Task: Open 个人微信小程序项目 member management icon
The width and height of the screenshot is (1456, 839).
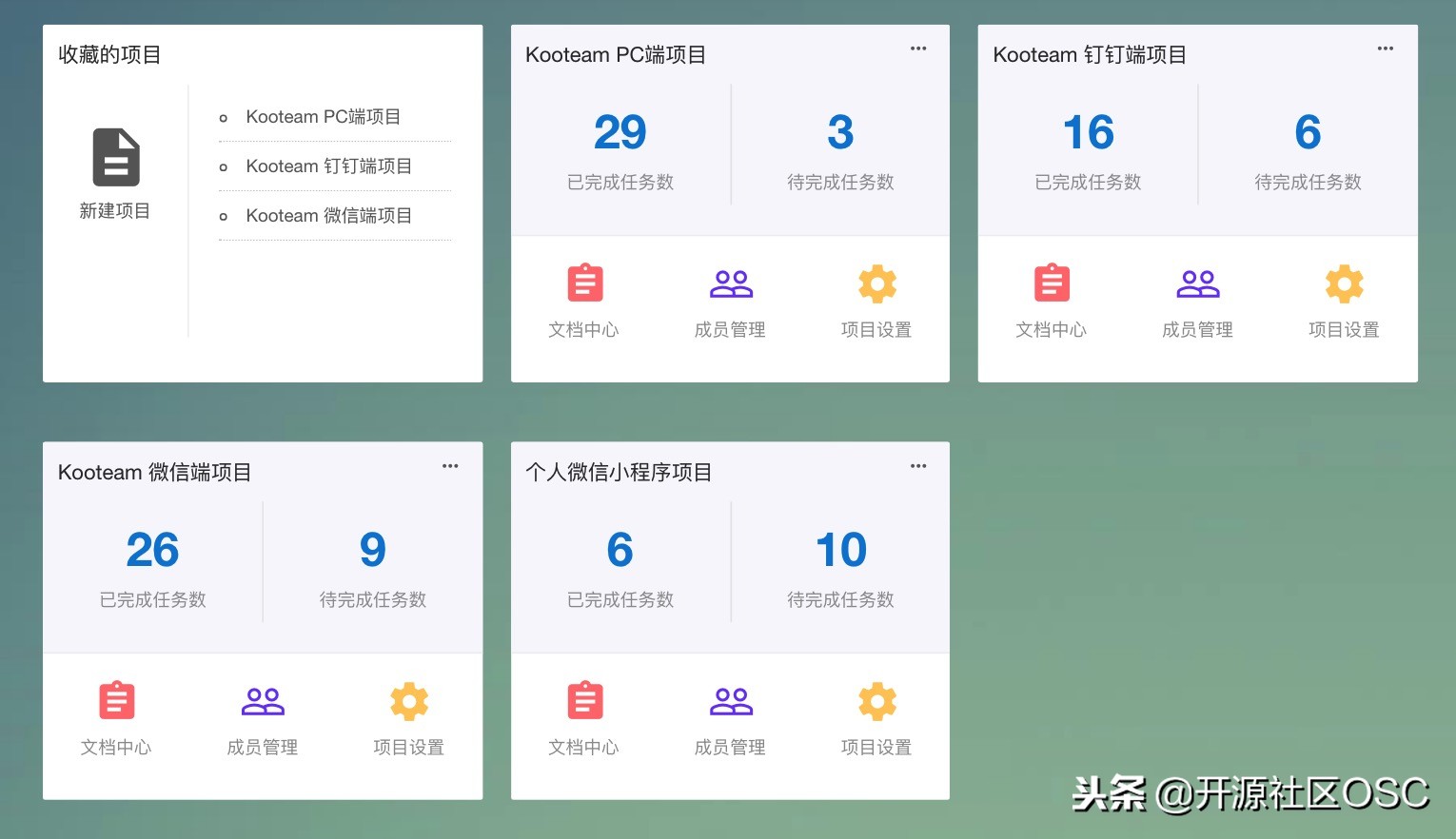Action: 731,701
